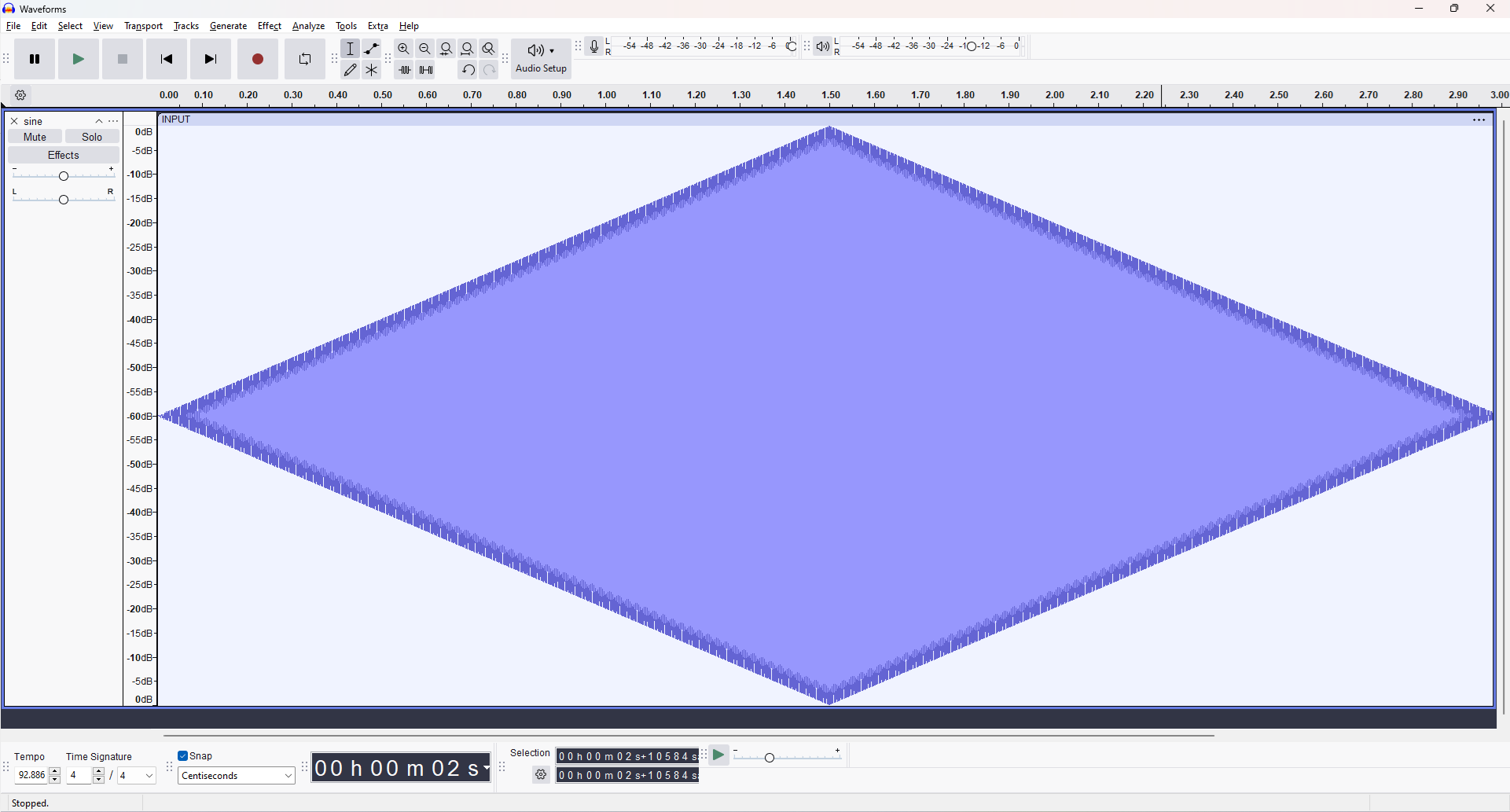Click the sine track gain slider
Image resolution: width=1510 pixels, height=812 pixels.
pos(64,176)
